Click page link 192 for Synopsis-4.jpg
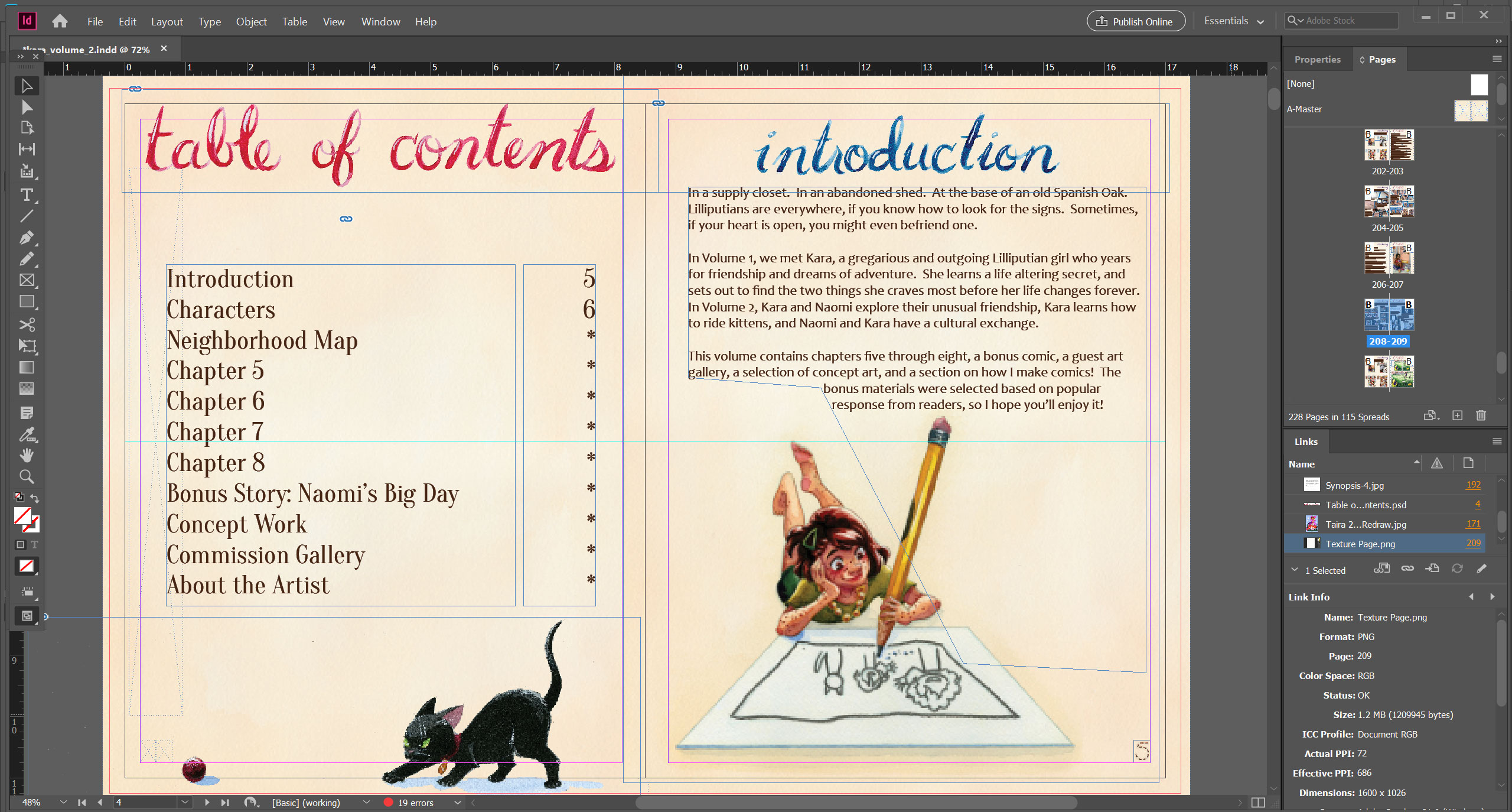Viewport: 1512px width, 812px height. coord(1473,485)
